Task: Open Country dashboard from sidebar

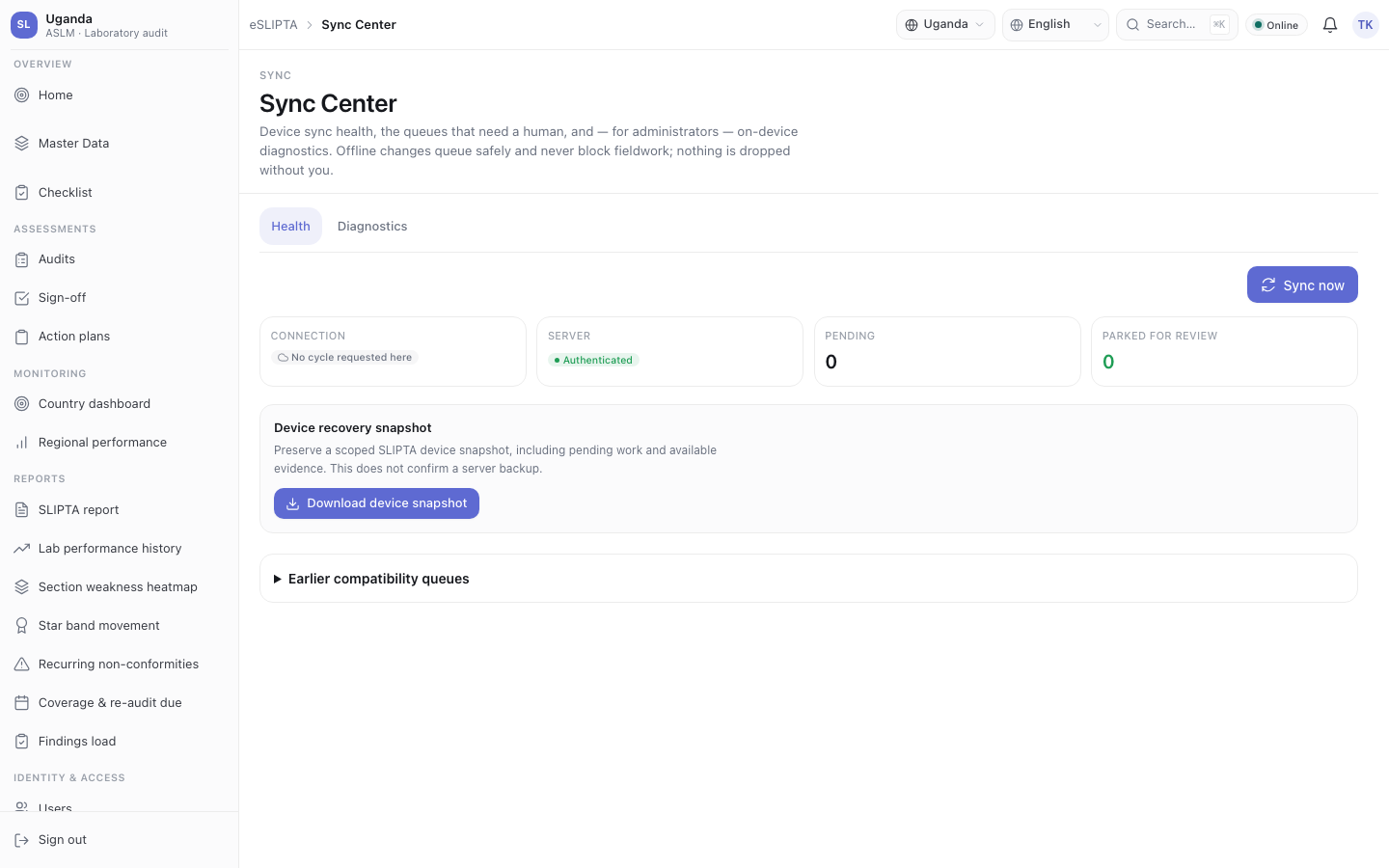Action: point(119,403)
